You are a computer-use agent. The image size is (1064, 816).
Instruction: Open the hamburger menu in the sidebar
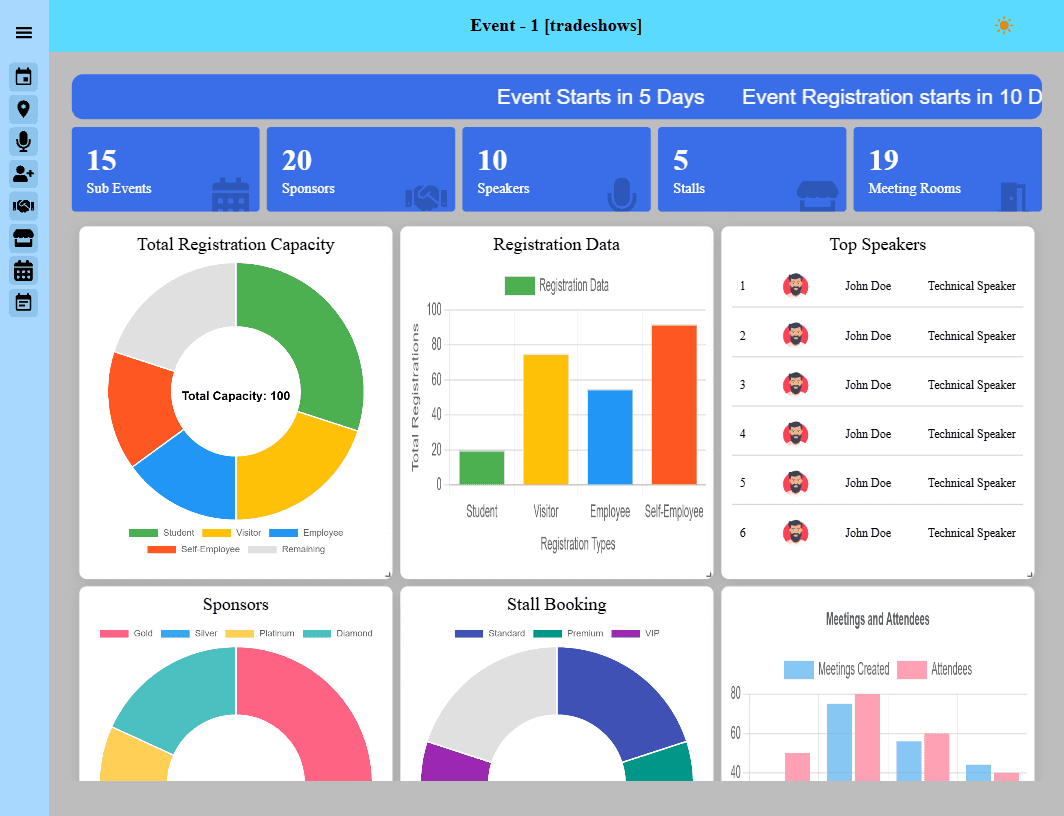click(x=24, y=33)
